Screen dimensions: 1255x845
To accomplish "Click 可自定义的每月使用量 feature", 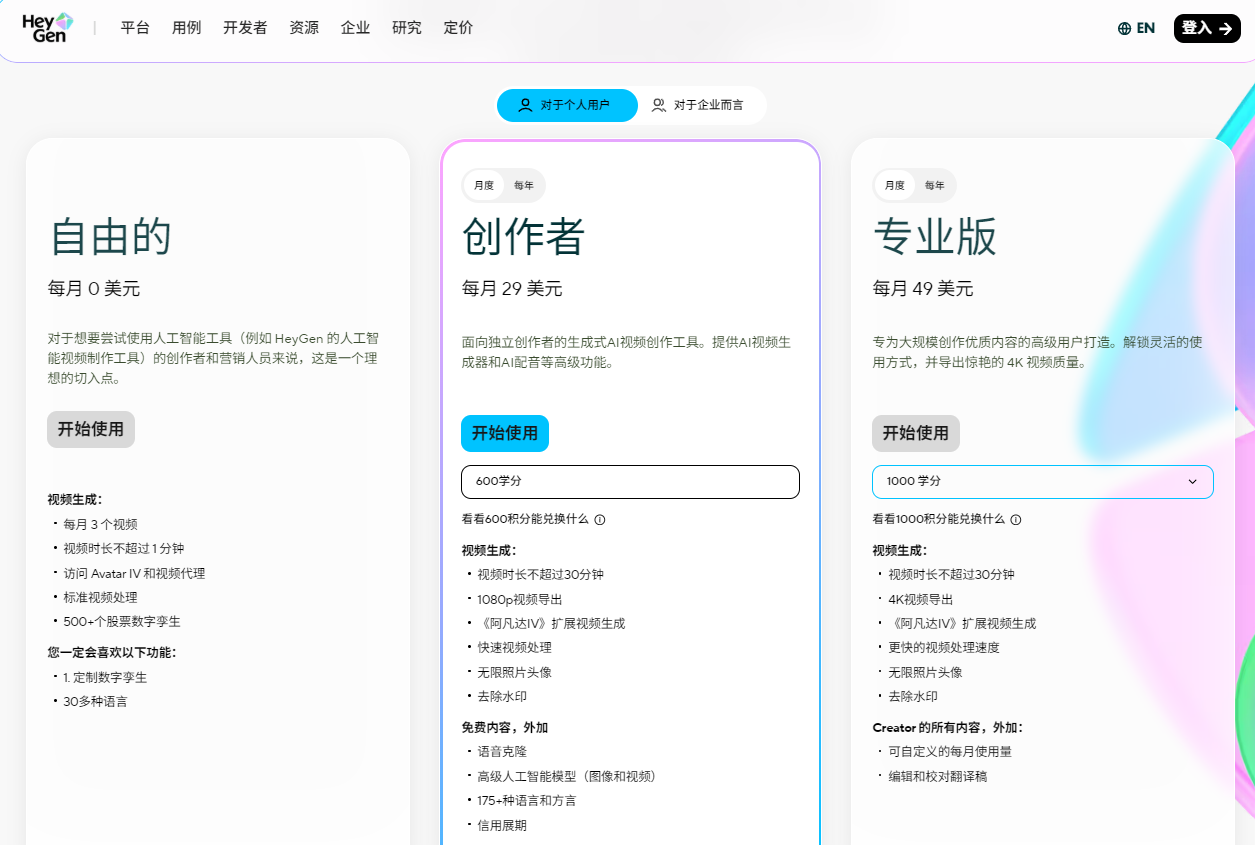I will pos(950,752).
